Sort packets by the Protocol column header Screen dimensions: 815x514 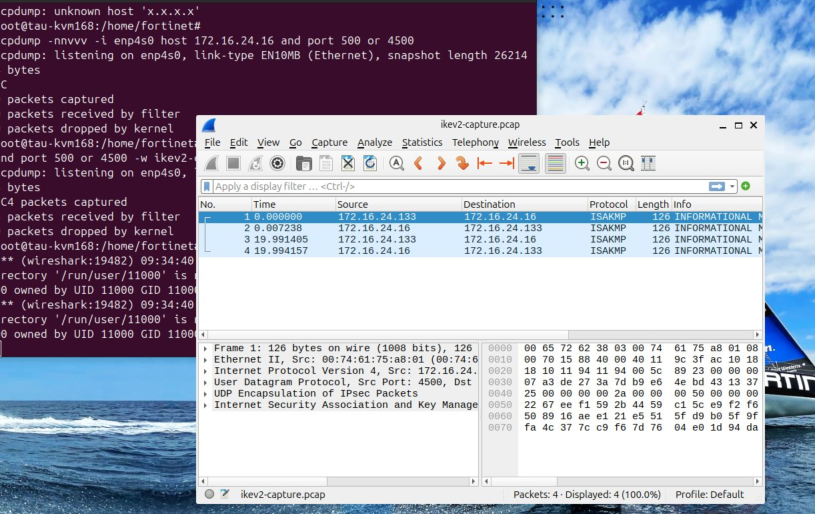coord(611,204)
